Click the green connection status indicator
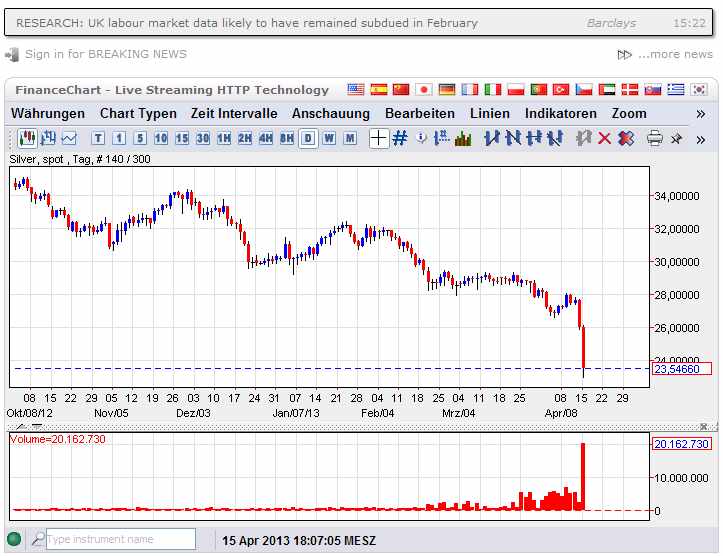The image size is (723, 556). tap(14, 538)
